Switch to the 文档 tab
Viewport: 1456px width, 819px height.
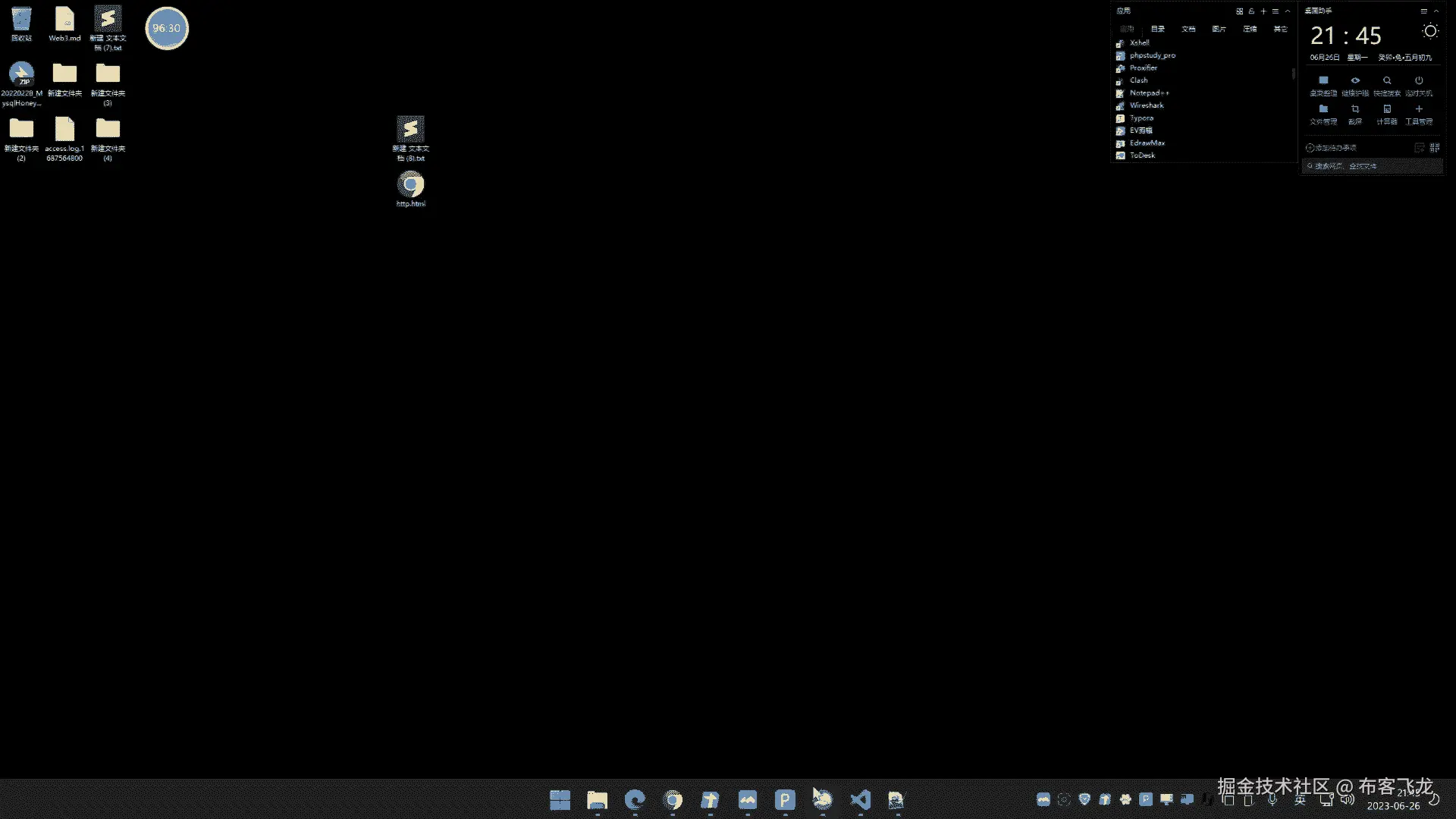(x=1188, y=29)
